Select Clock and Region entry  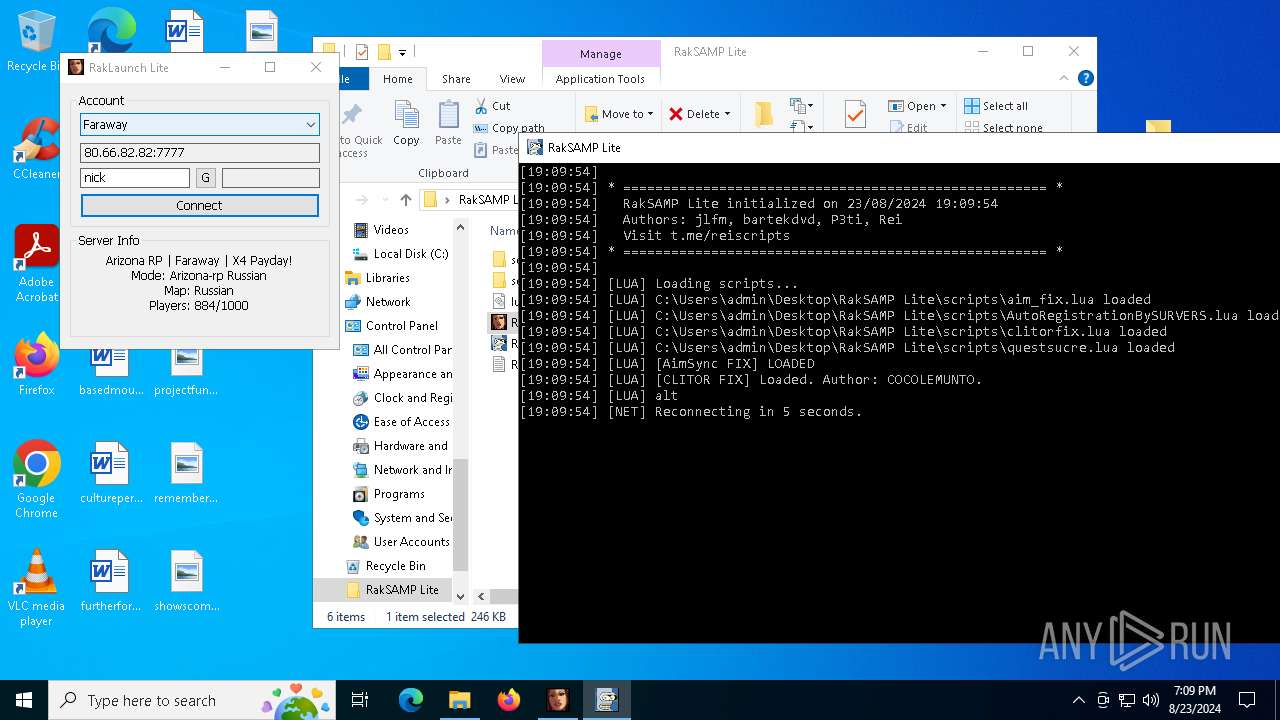coord(403,398)
